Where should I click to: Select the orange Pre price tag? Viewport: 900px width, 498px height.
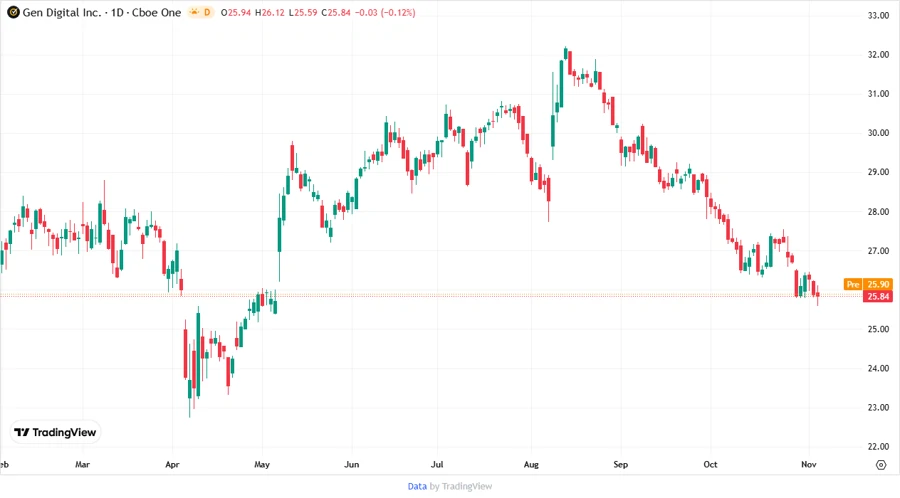[852, 285]
